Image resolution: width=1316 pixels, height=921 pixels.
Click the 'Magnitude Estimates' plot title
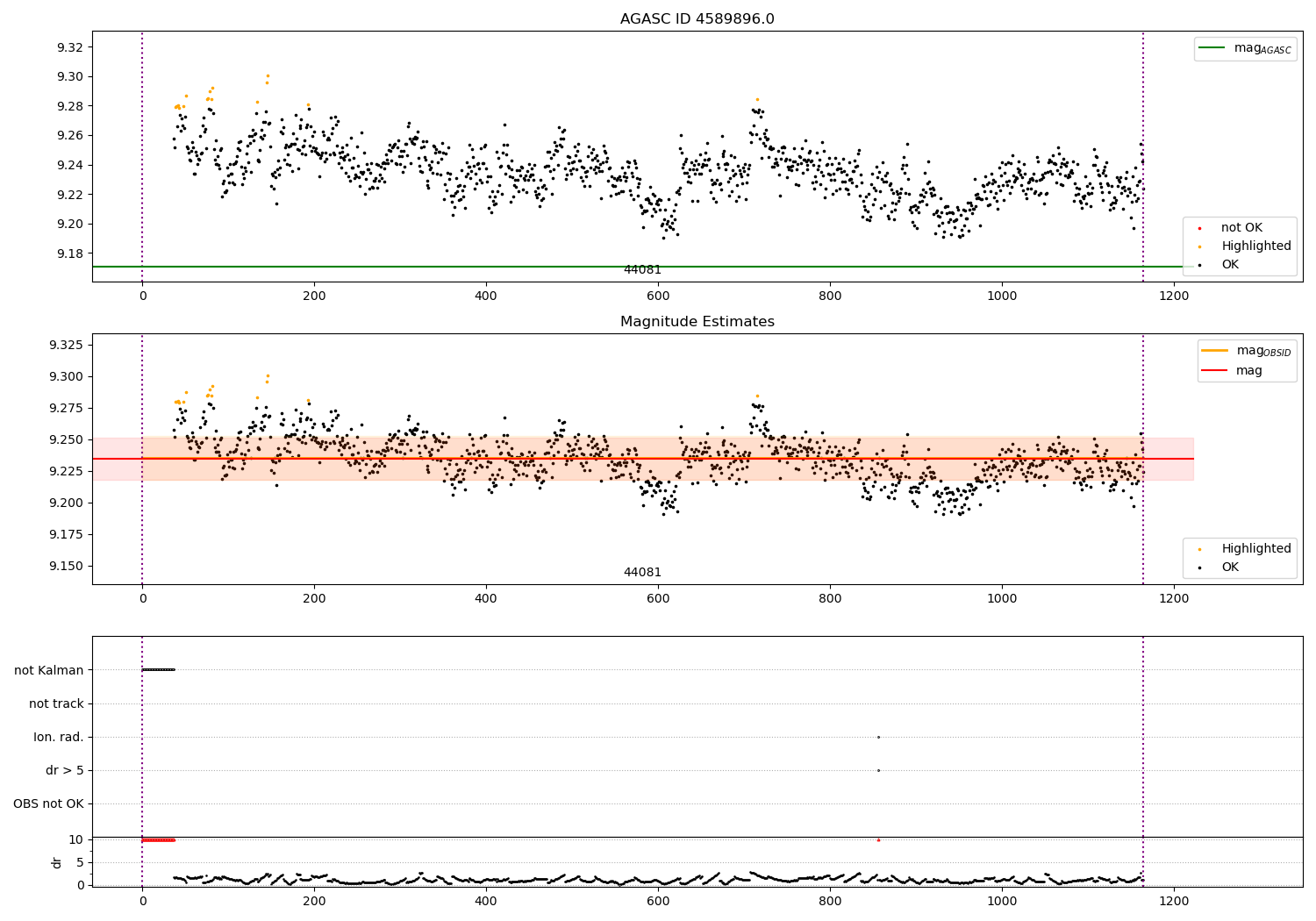[697, 322]
